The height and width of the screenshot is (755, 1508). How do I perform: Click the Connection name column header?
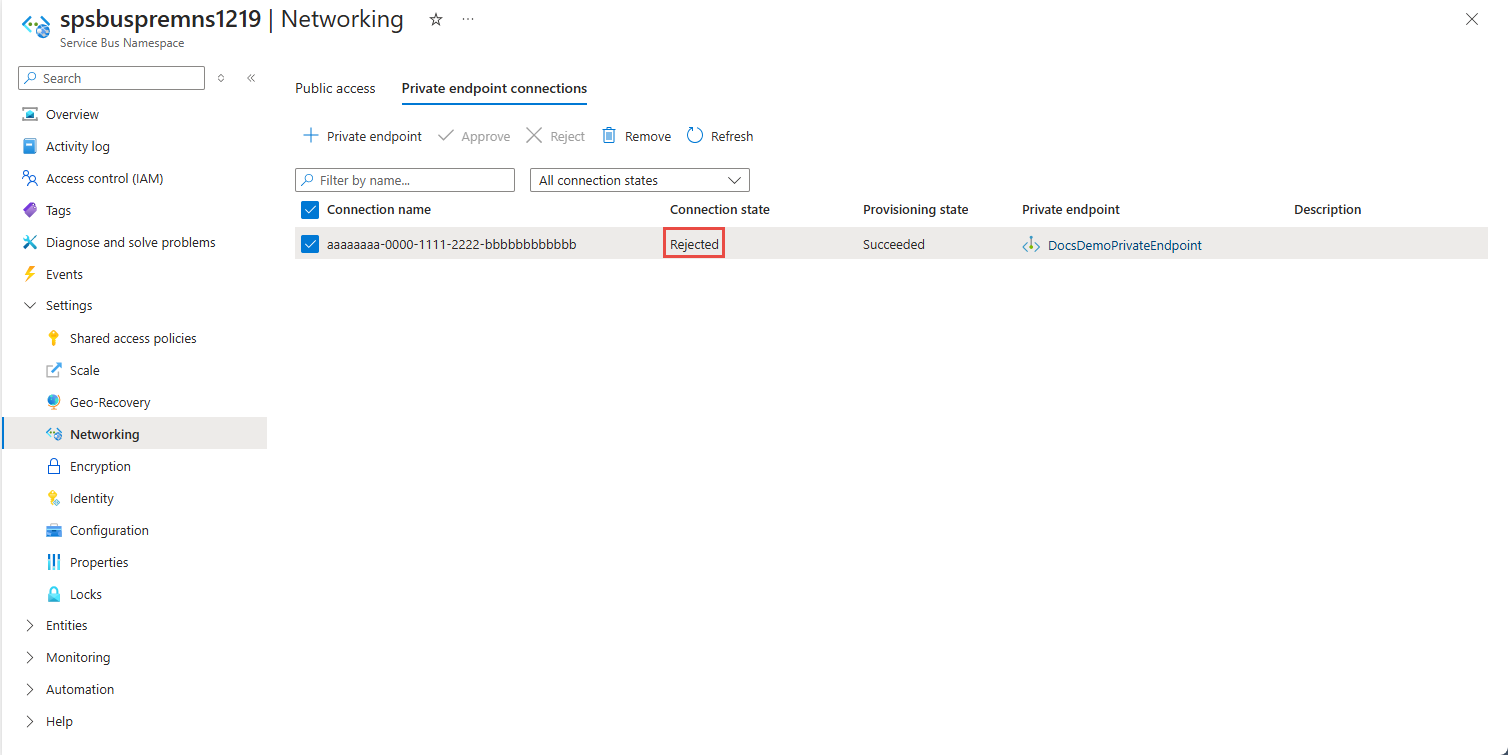379,210
